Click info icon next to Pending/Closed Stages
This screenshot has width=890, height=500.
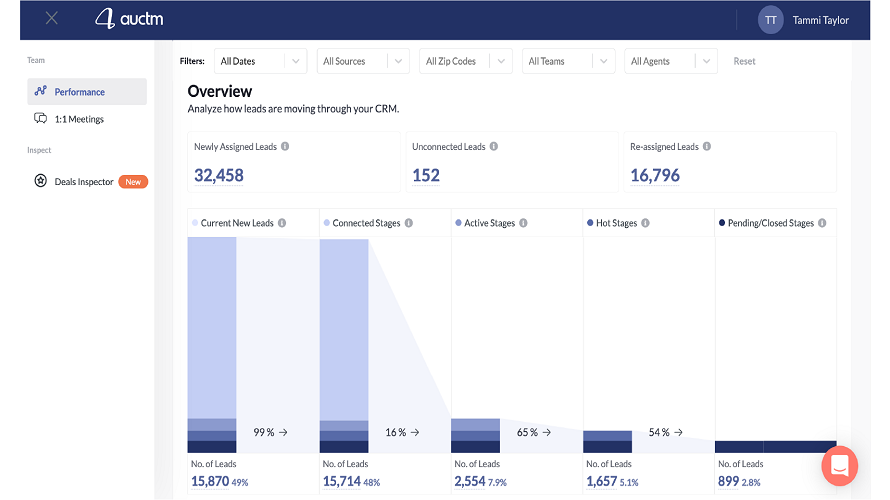click(823, 223)
